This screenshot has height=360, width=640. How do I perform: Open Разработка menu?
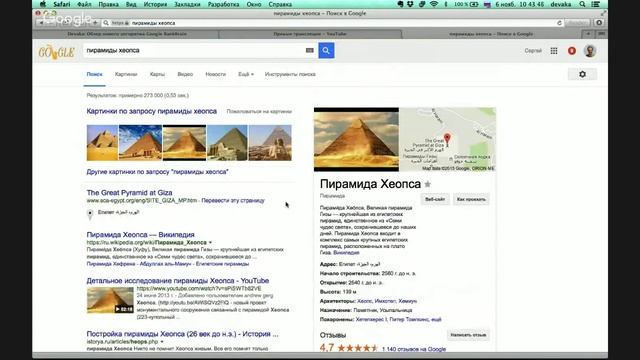tap(223, 4)
